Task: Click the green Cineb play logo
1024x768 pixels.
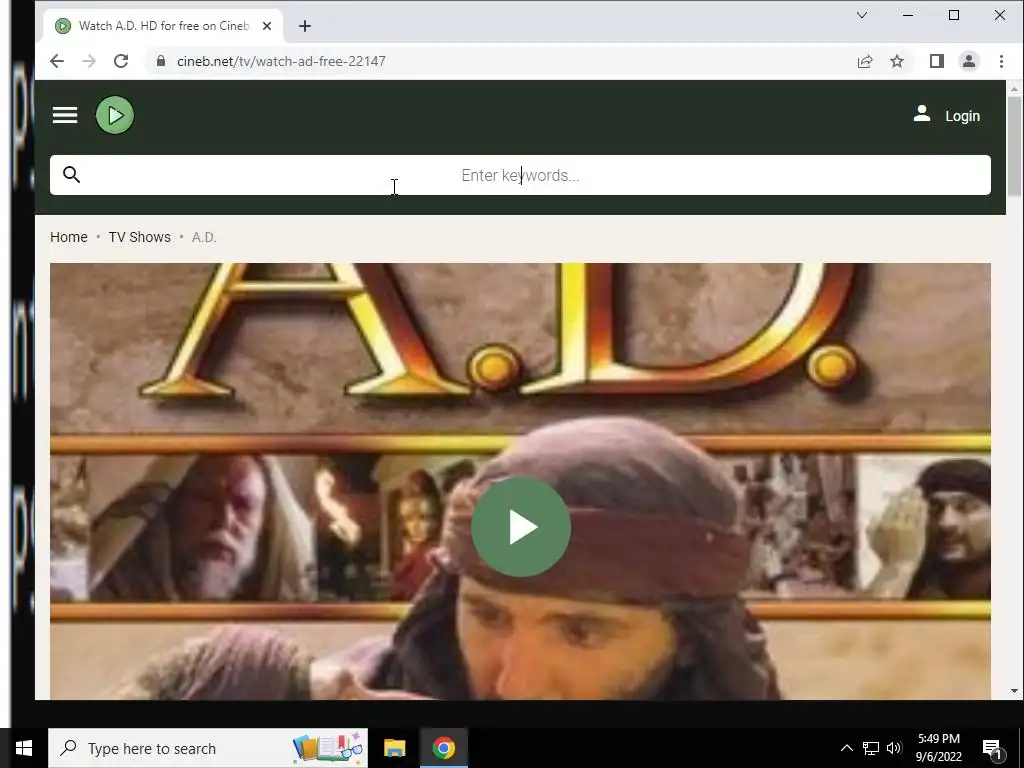Action: [x=115, y=116]
